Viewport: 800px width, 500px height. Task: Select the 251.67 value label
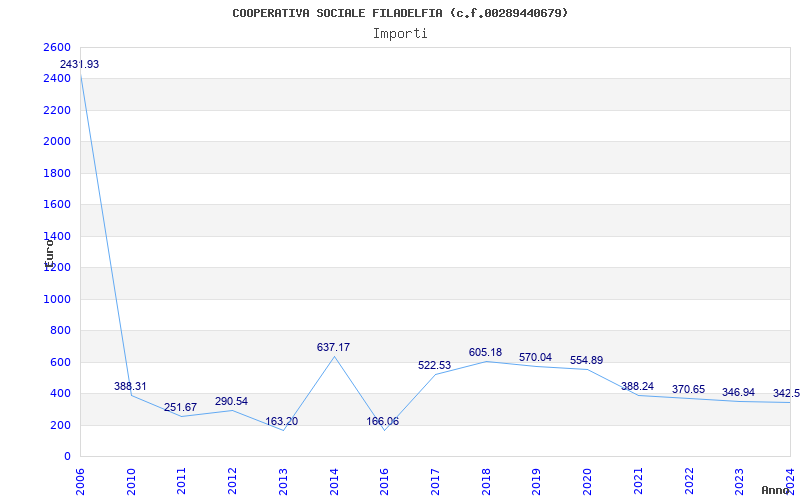181,408
